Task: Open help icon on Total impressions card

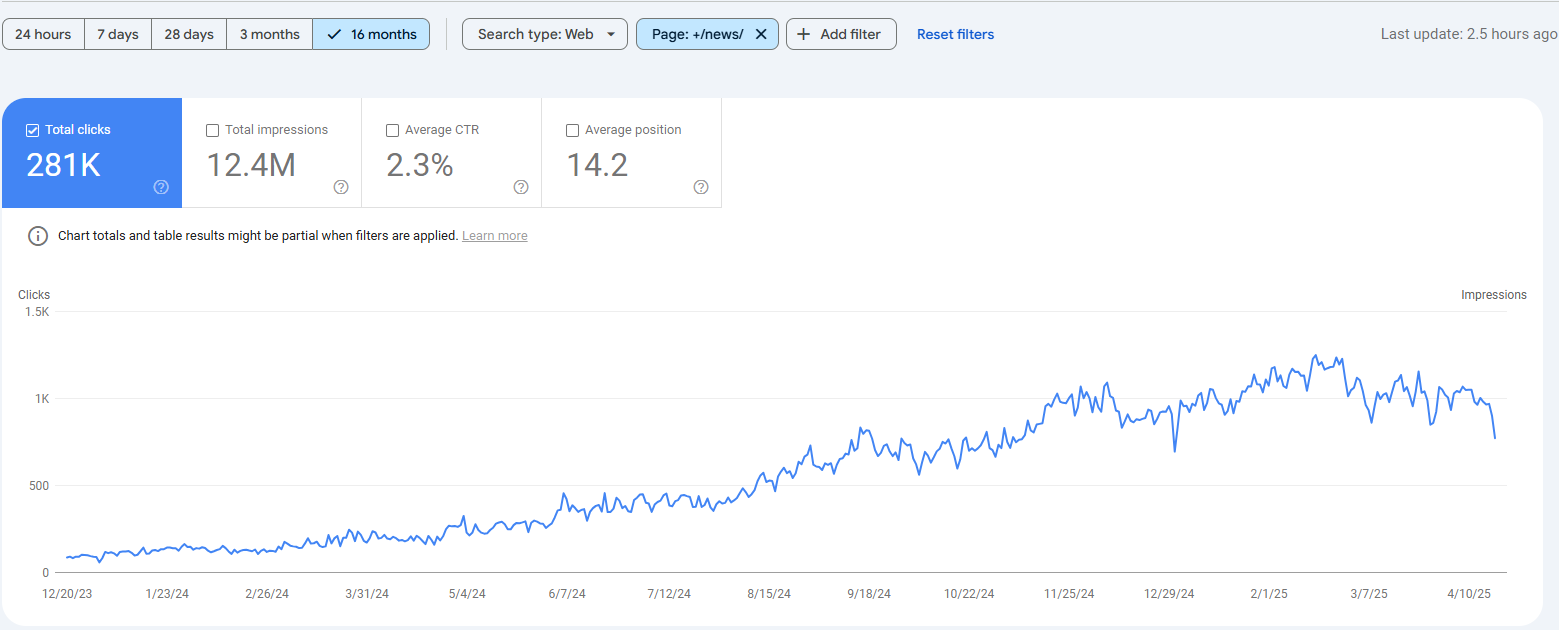Action: coord(341,187)
